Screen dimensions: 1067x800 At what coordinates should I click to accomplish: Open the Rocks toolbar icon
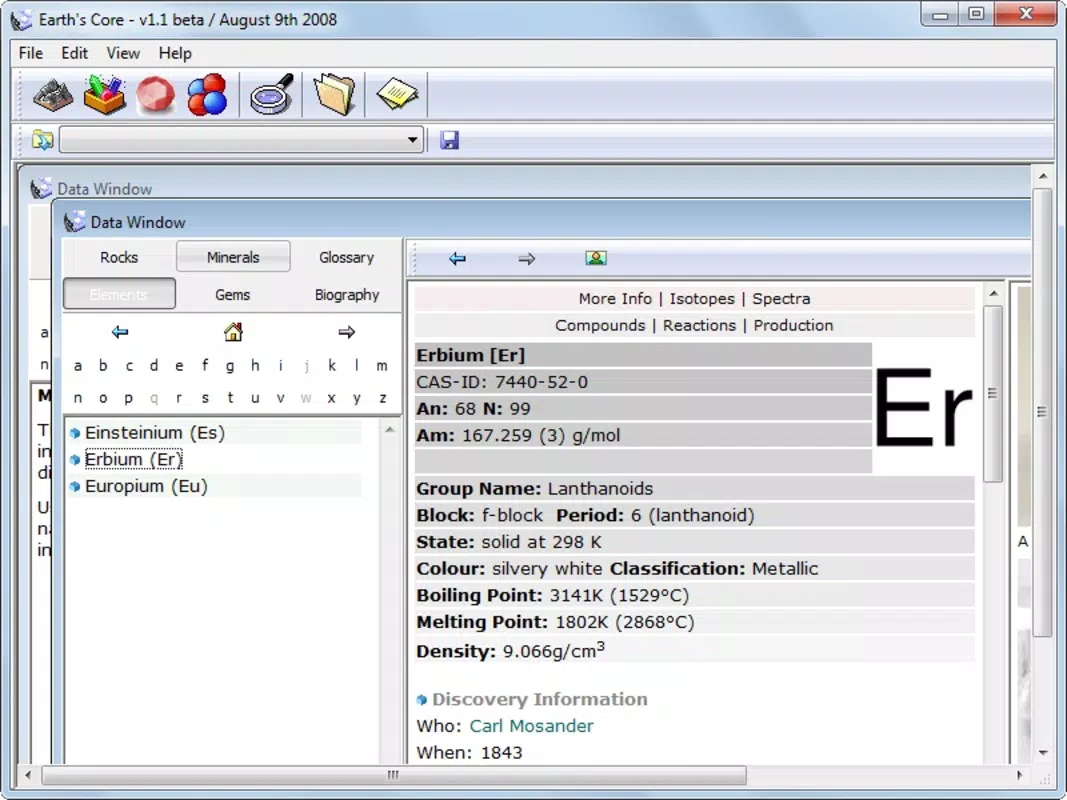point(52,95)
